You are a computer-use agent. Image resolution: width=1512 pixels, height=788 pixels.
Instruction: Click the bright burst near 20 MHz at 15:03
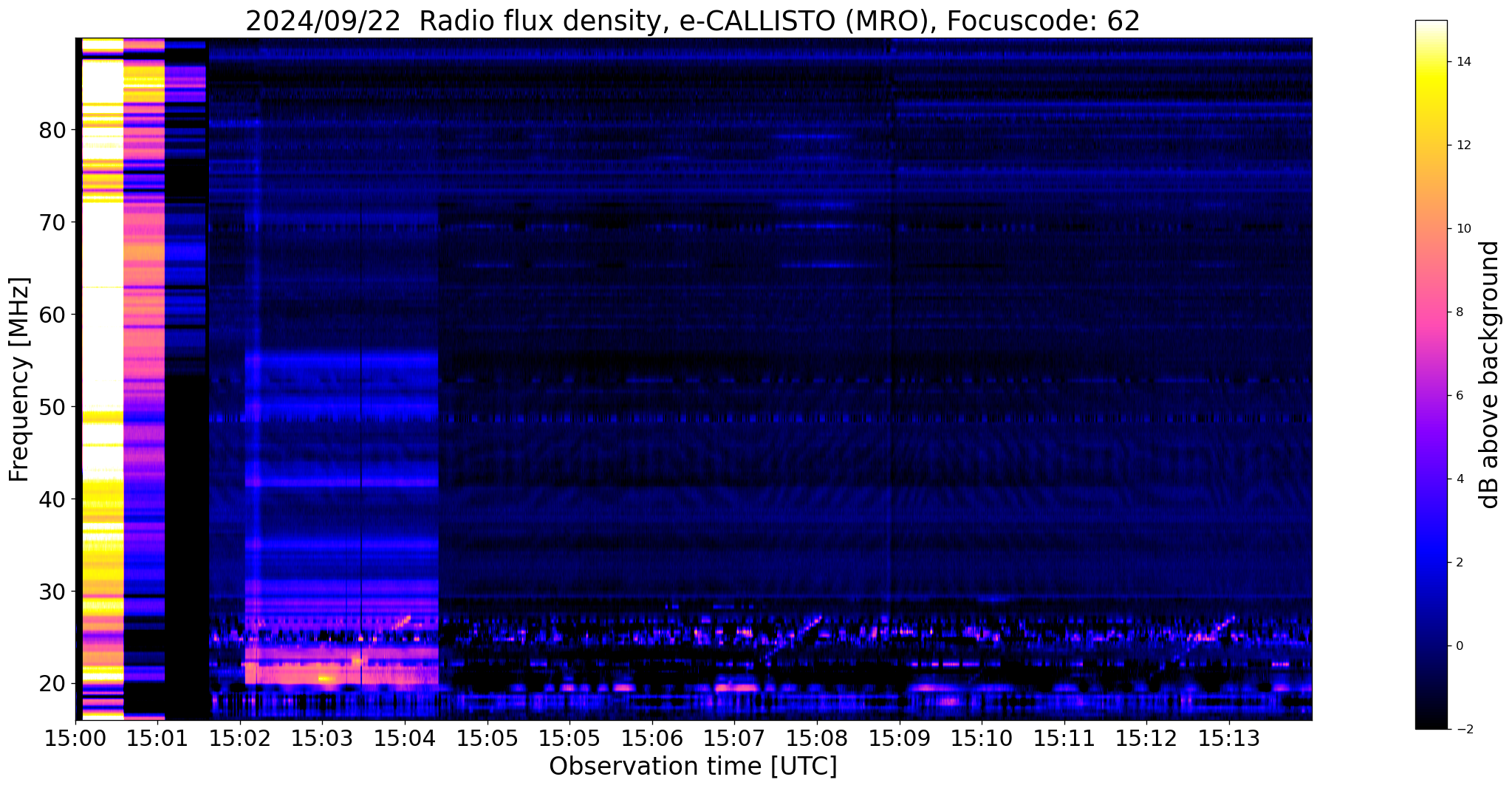tap(326, 677)
